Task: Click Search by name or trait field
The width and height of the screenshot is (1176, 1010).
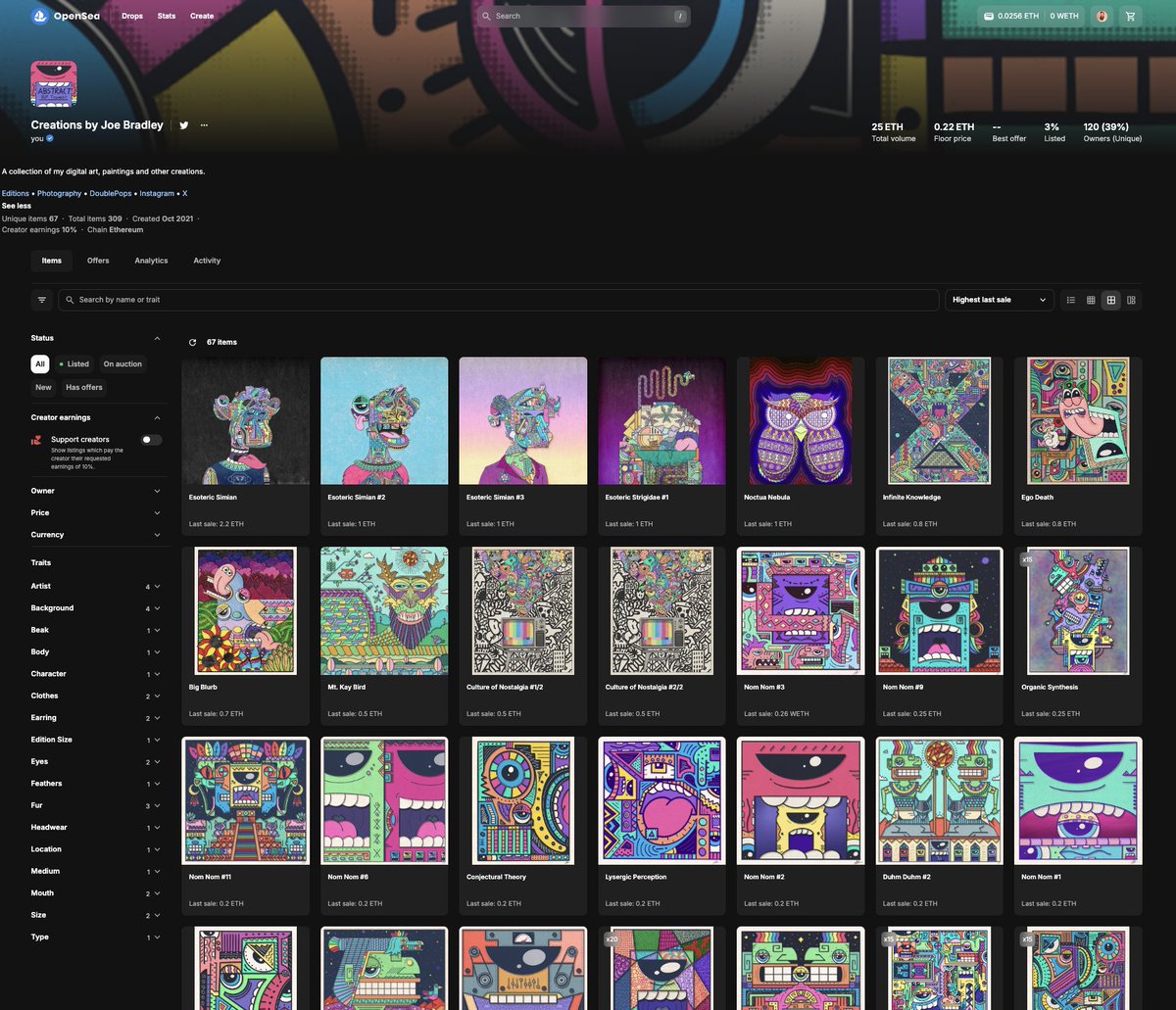Action: 499,300
